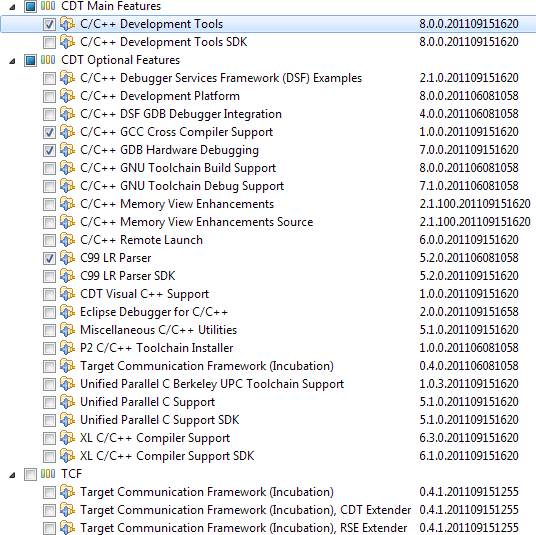Click version 1.0.3.201109151620 of Berkeley UPC
Viewport: 536px width, 535px height.
(x=469, y=384)
